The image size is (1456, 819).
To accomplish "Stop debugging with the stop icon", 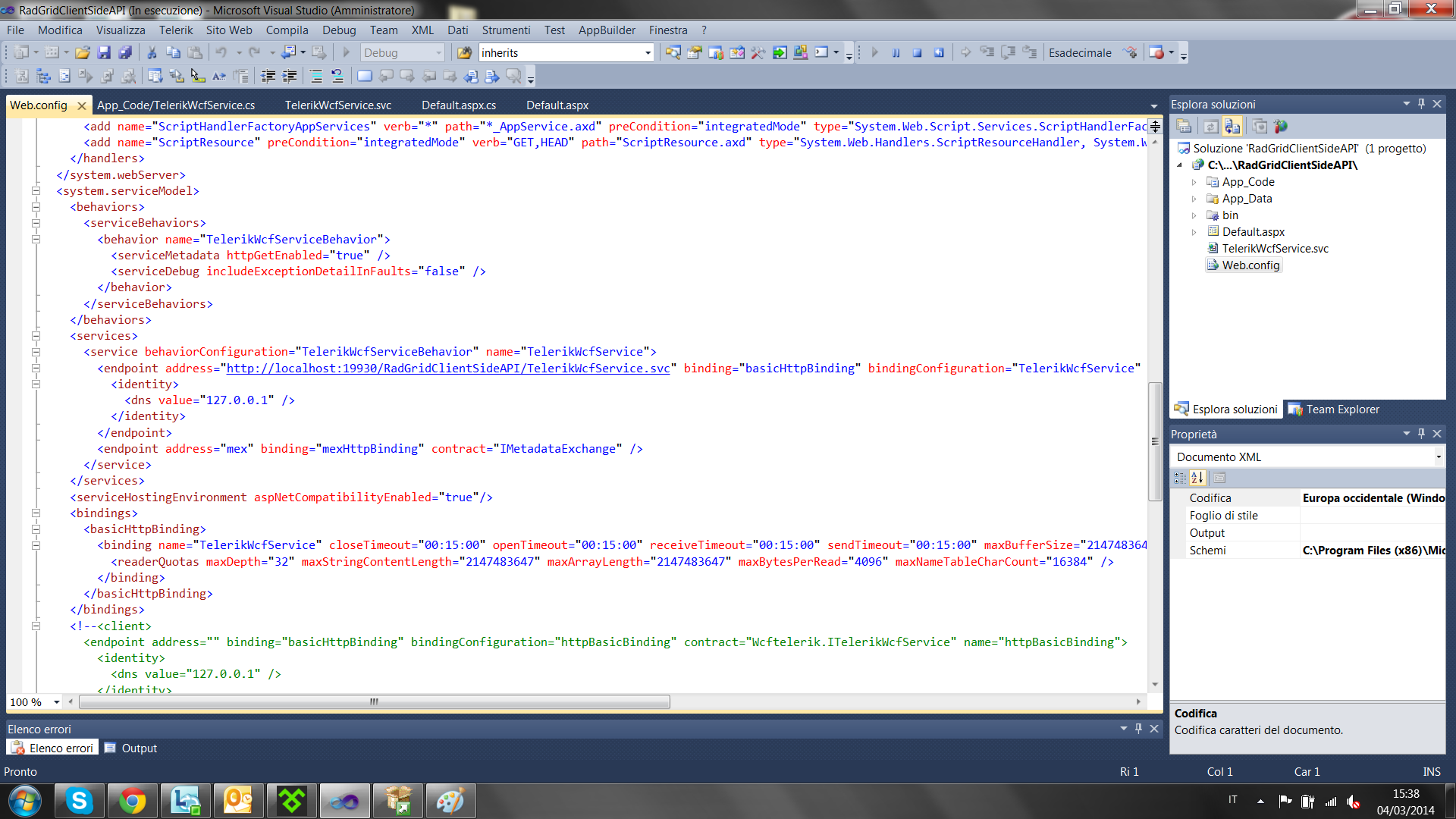I will point(917,52).
